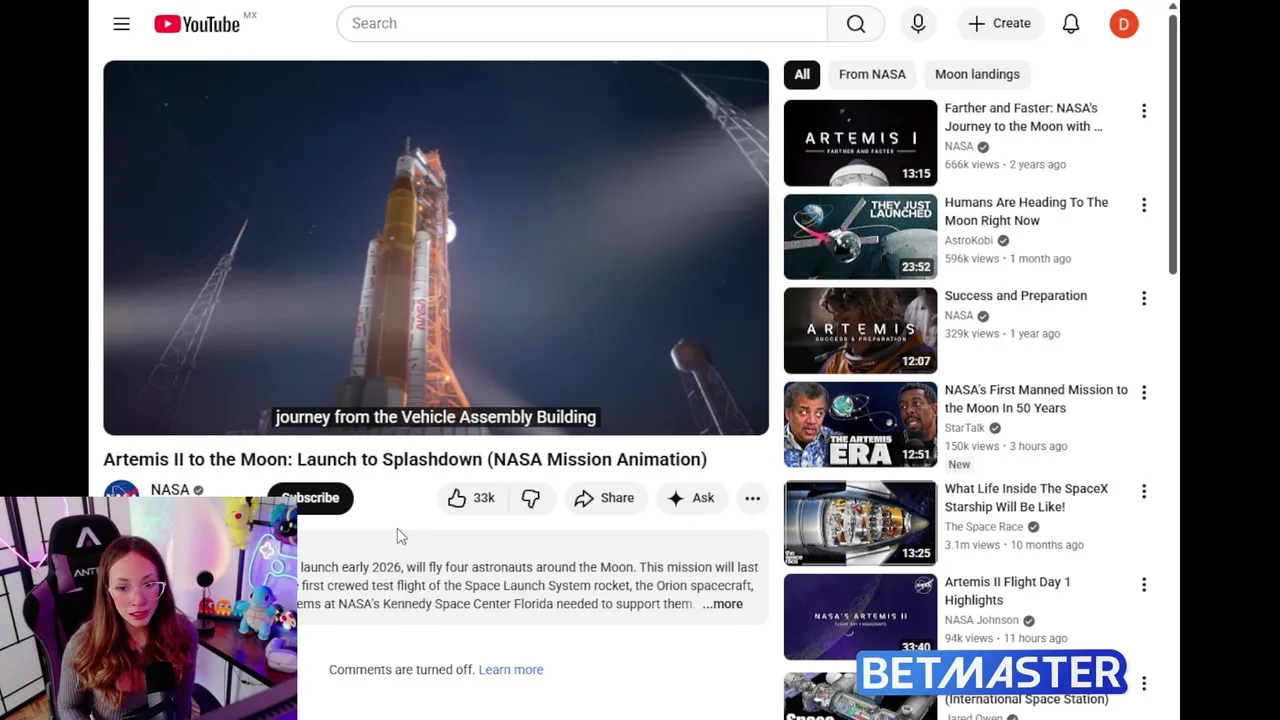This screenshot has width=1280, height=720.
Task: Click The Space Race channel name
Action: pyautogui.click(x=984, y=527)
